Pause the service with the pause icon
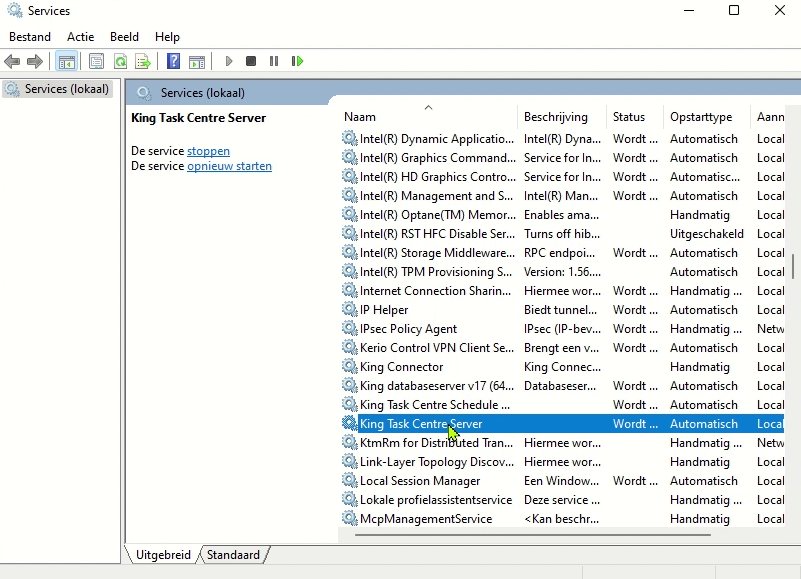This screenshot has height=579, width=801. 274,61
